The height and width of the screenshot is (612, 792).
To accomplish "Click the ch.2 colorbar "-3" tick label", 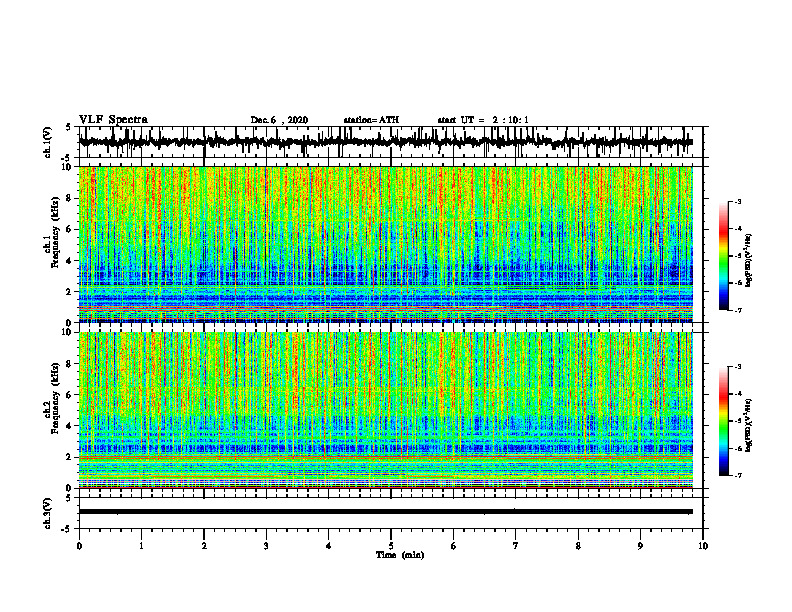I will (738, 367).
